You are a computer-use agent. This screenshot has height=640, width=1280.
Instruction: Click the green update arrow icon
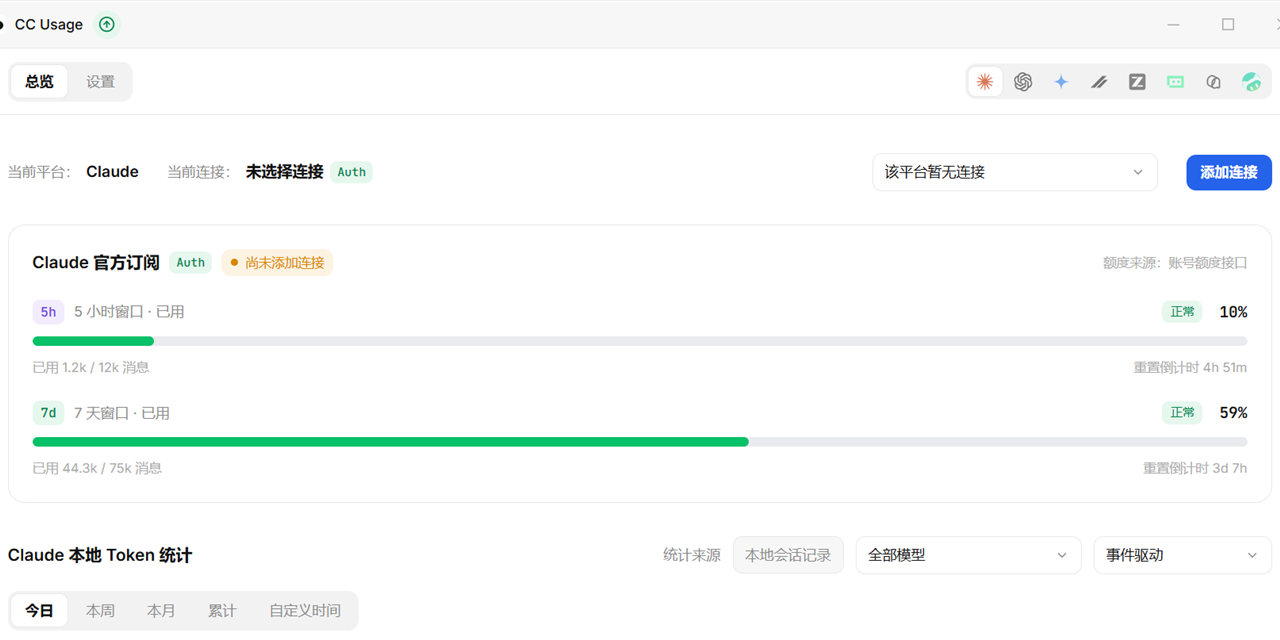pyautogui.click(x=107, y=24)
